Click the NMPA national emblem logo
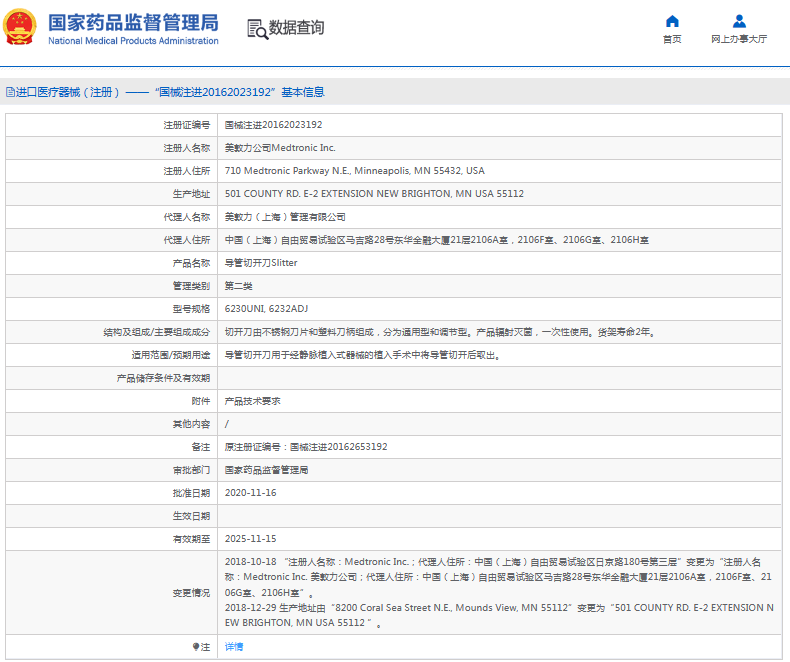The height and width of the screenshot is (662, 790). (20, 27)
